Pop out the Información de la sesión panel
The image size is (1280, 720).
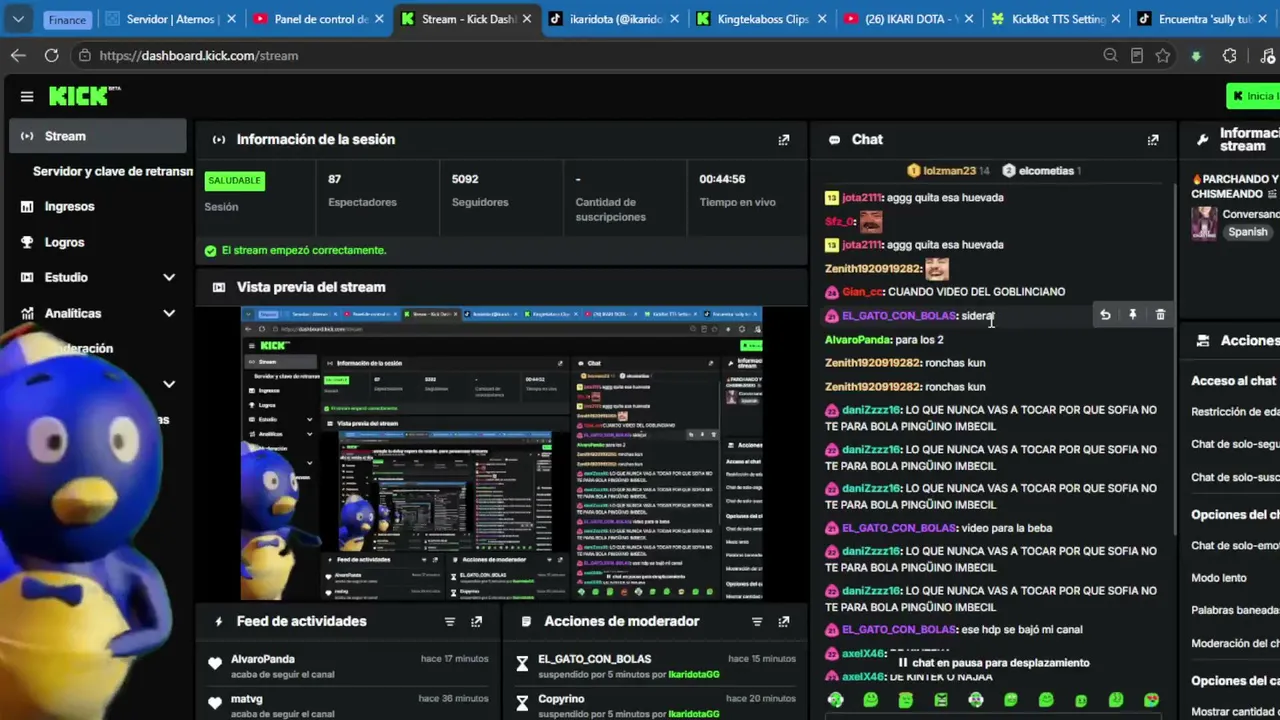pyautogui.click(x=784, y=140)
